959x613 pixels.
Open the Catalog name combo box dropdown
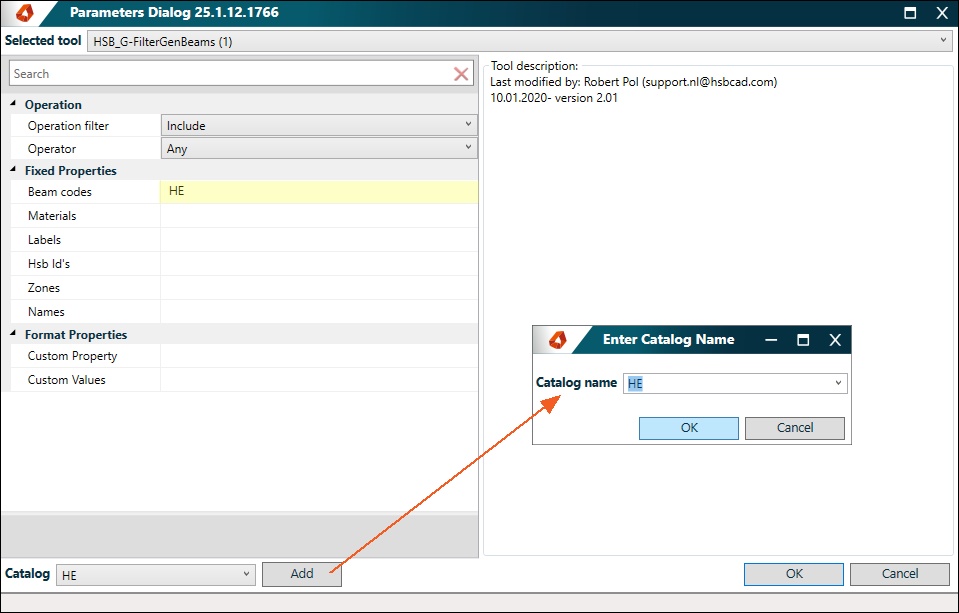[839, 383]
